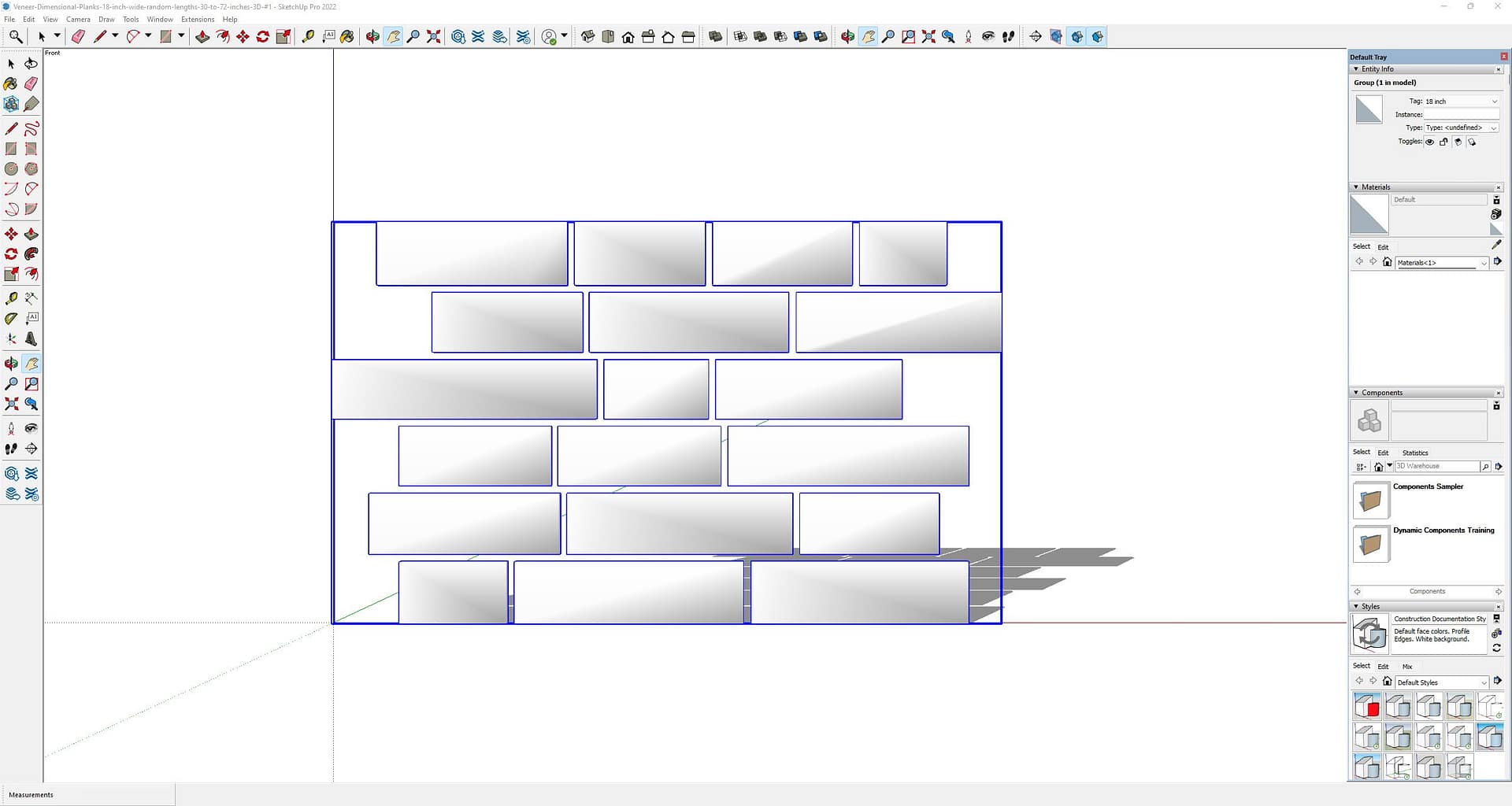Switch to the Mix tab in Styles

click(1406, 667)
